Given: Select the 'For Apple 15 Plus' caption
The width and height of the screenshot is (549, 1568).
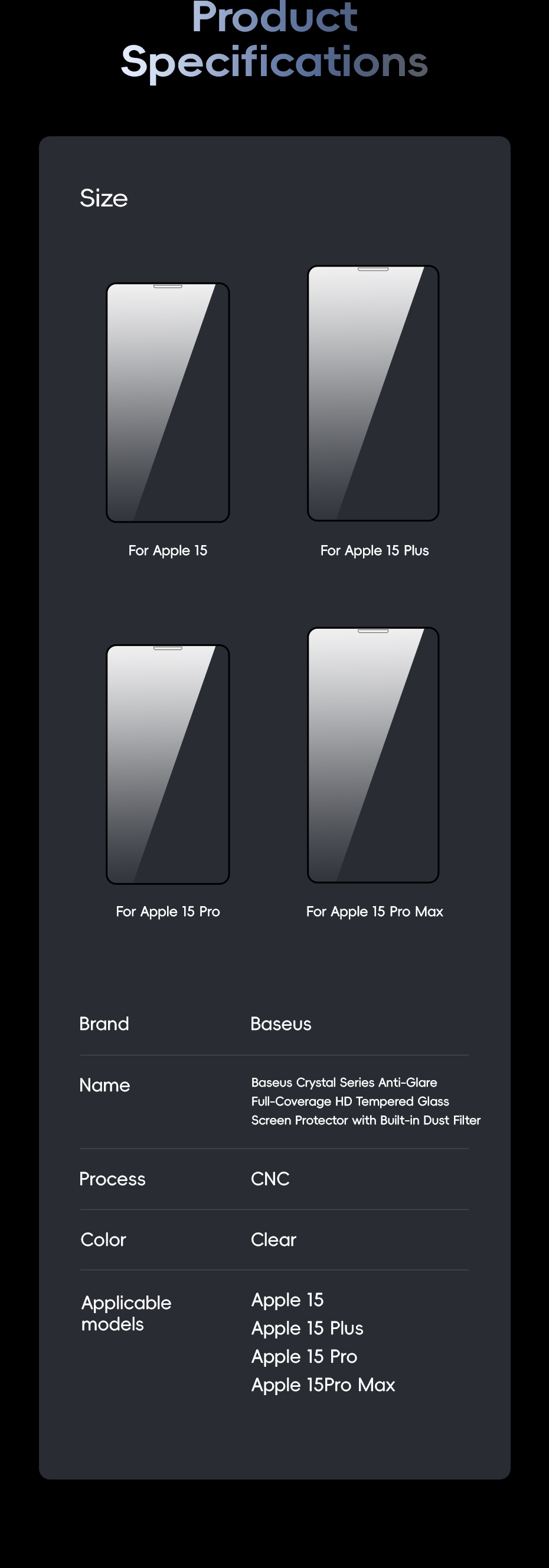Looking at the screenshot, I should (374, 551).
